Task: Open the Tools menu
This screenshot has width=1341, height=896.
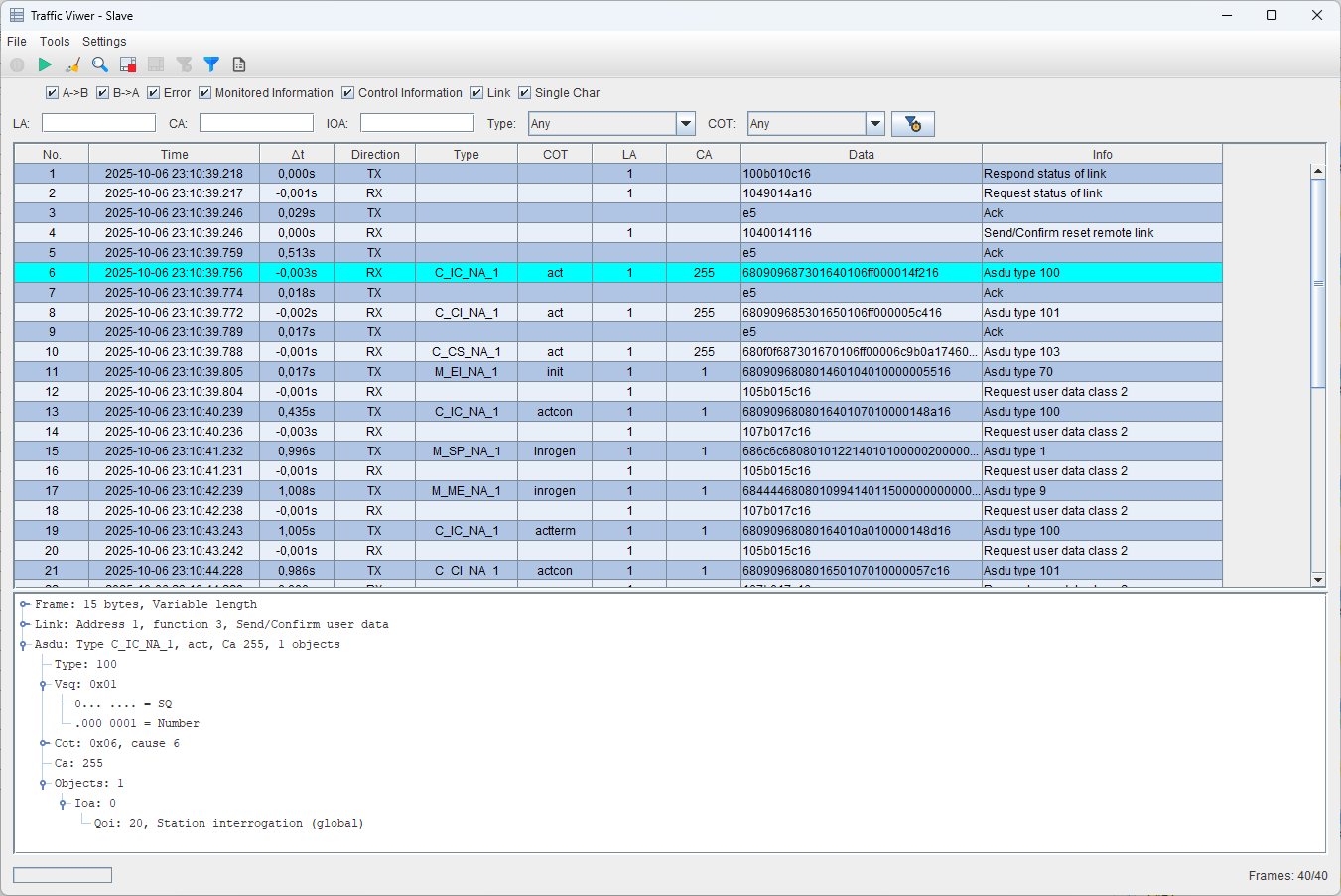Action: 55,42
